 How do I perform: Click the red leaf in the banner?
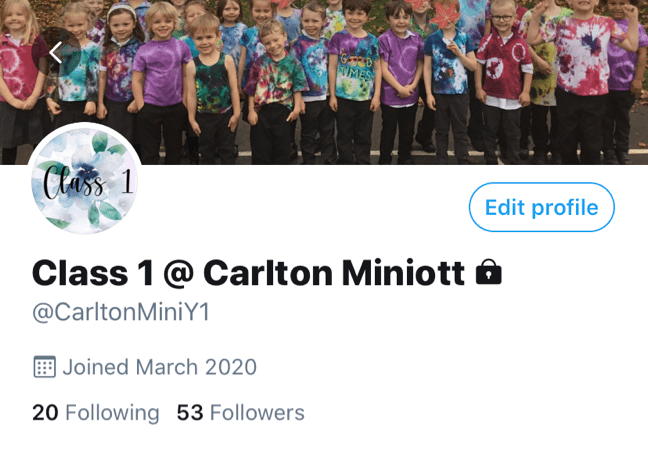coord(445,16)
